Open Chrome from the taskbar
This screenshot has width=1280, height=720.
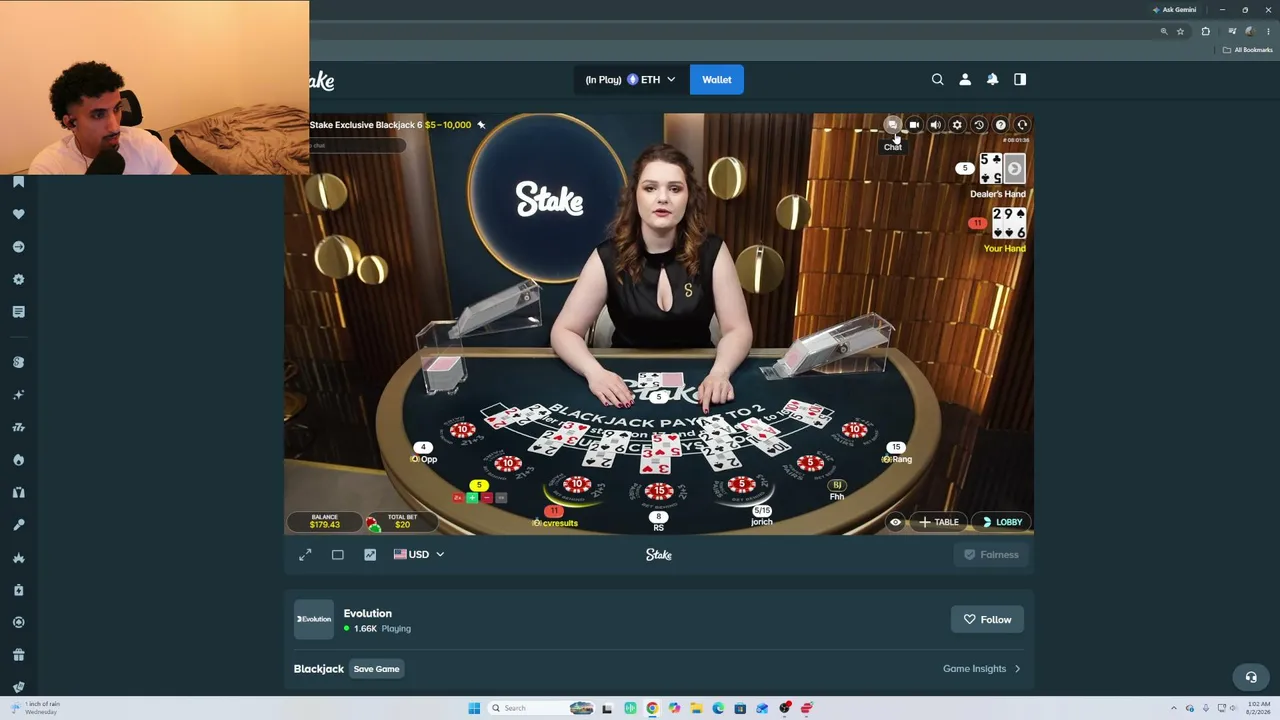[652, 708]
